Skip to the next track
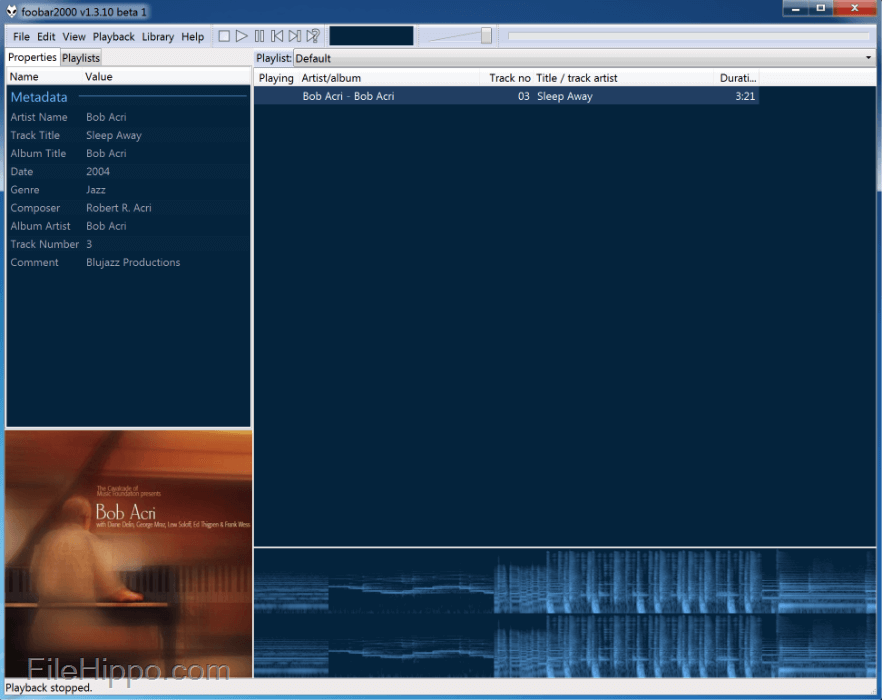The width and height of the screenshot is (882, 700). pyautogui.click(x=294, y=36)
